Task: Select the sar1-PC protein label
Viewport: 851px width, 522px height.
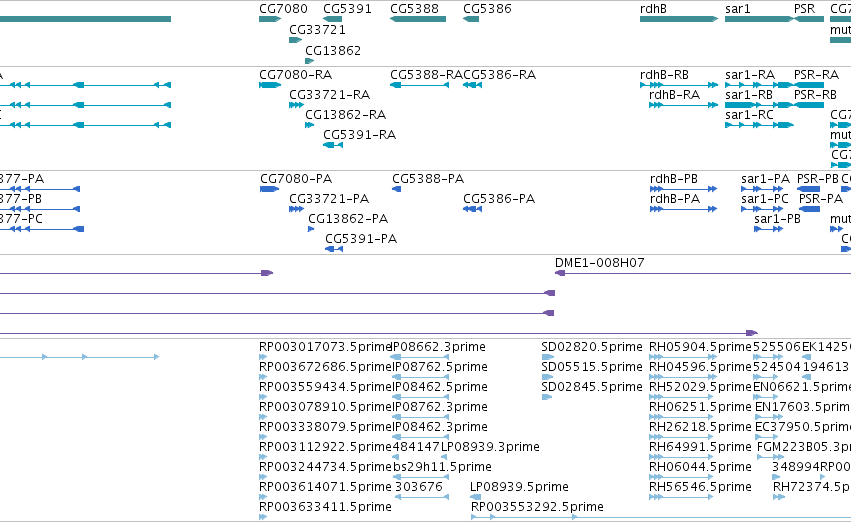Action: [x=765, y=199]
